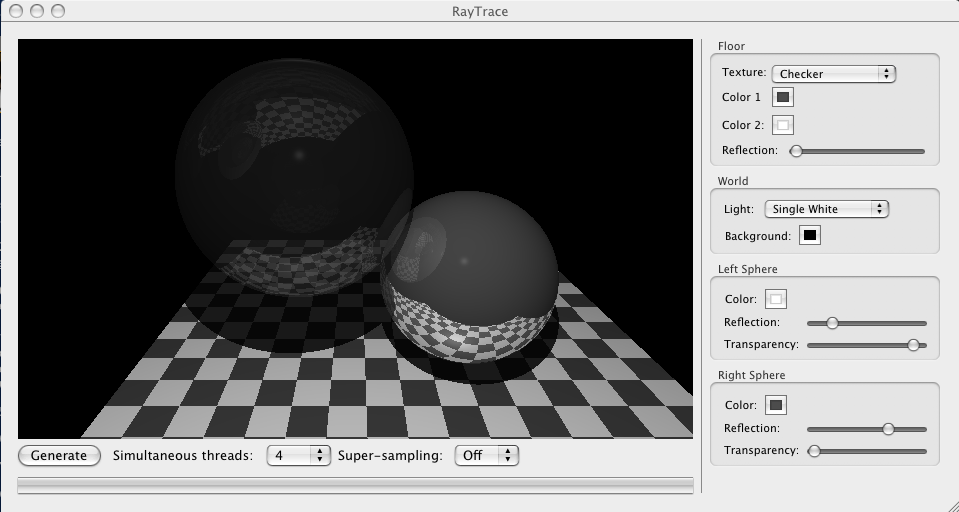This screenshot has width=959, height=512.
Task: Click the Right Sphere Transparency slider handle
Action: (x=814, y=451)
